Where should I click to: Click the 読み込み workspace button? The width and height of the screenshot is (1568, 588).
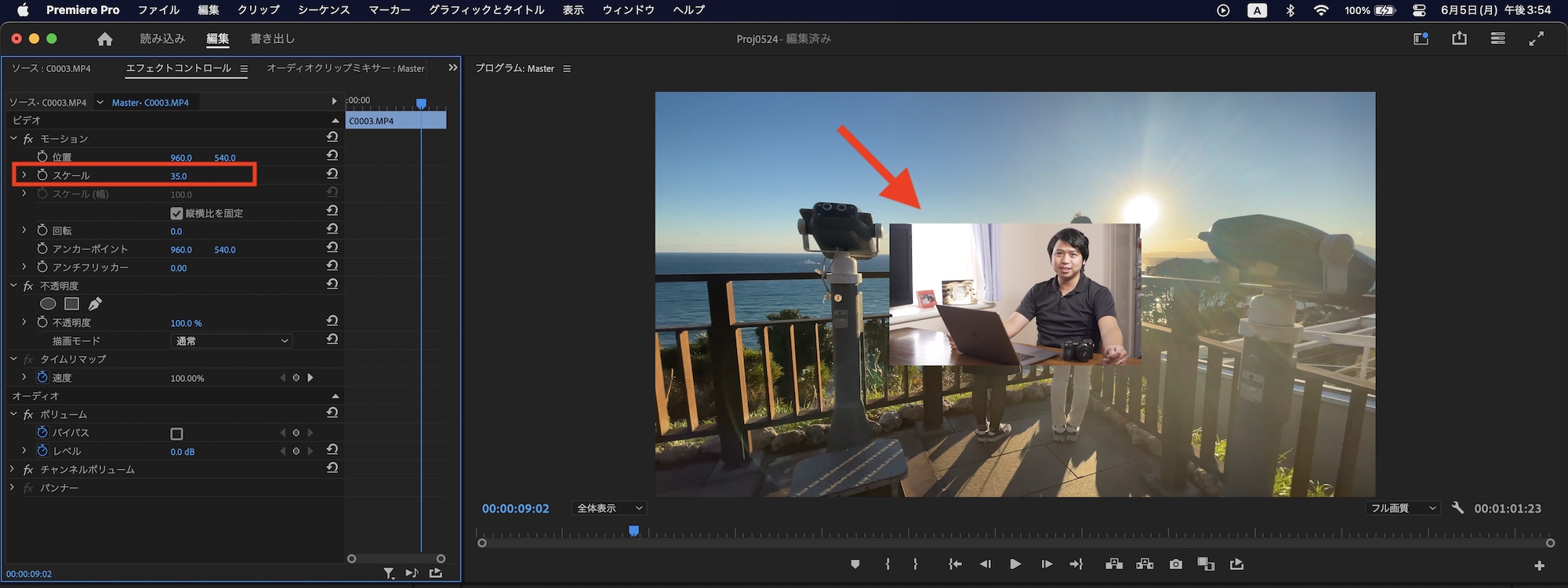162,39
